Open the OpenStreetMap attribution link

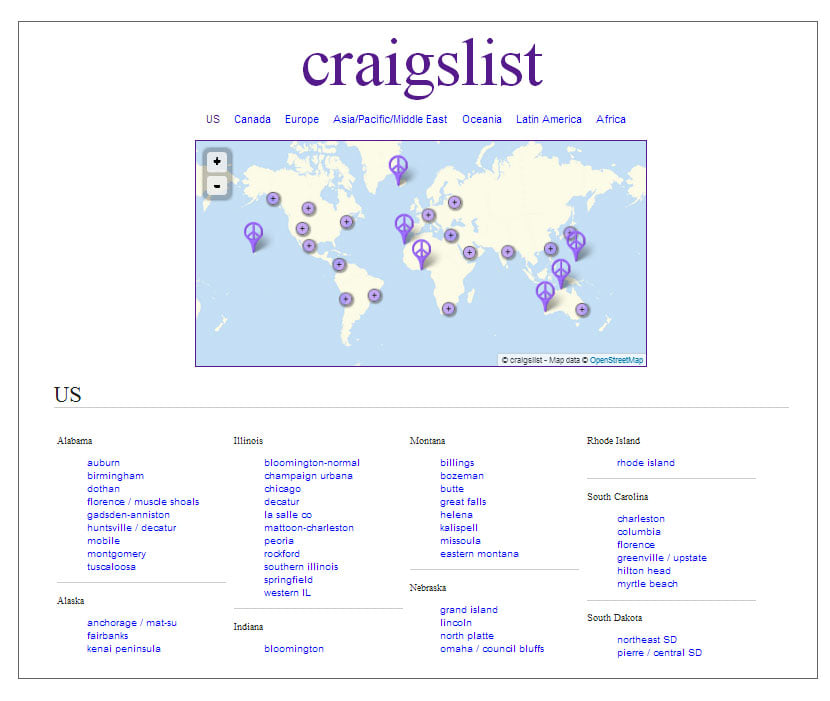[616, 360]
